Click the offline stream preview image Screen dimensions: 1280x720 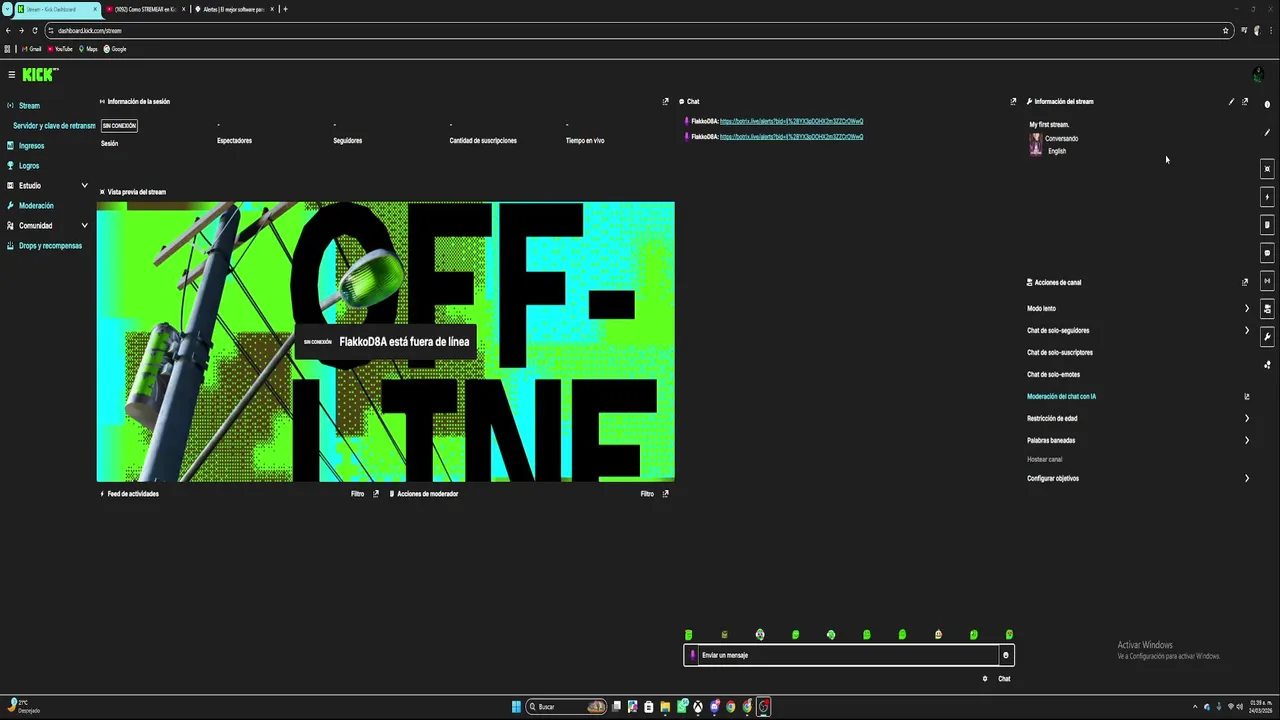click(385, 342)
